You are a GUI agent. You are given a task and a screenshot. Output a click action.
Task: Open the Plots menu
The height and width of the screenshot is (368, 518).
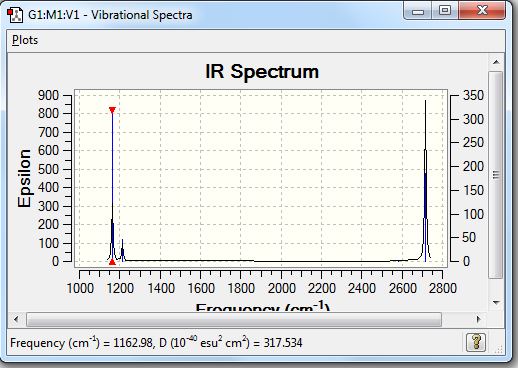pos(25,40)
